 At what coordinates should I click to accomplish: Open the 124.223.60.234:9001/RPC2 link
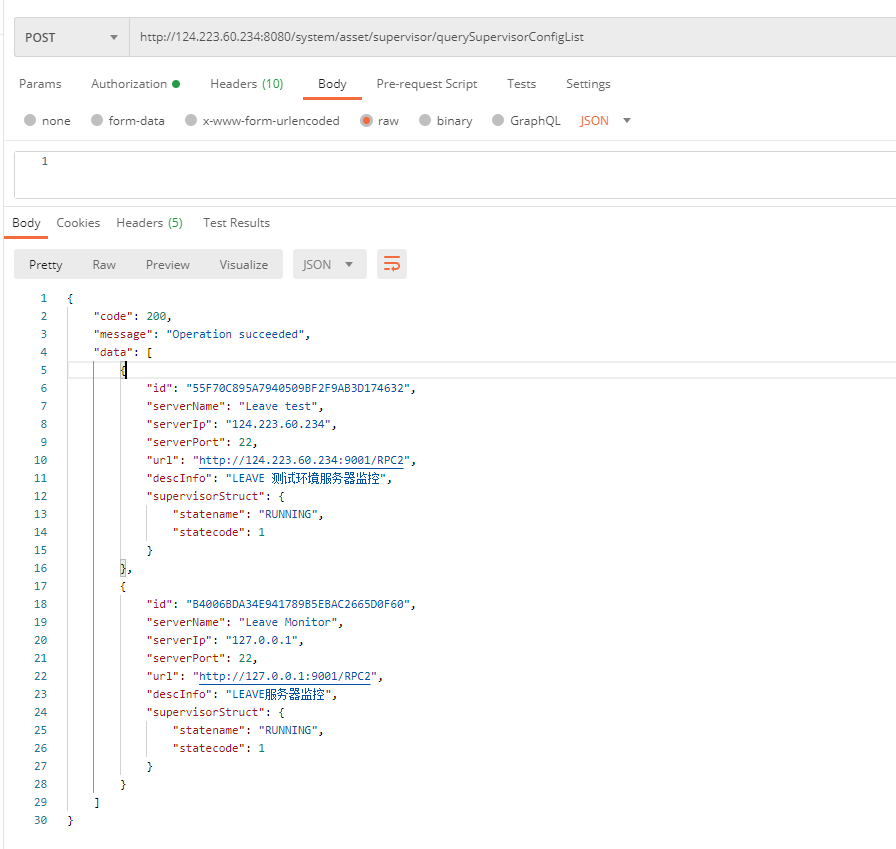(300, 460)
